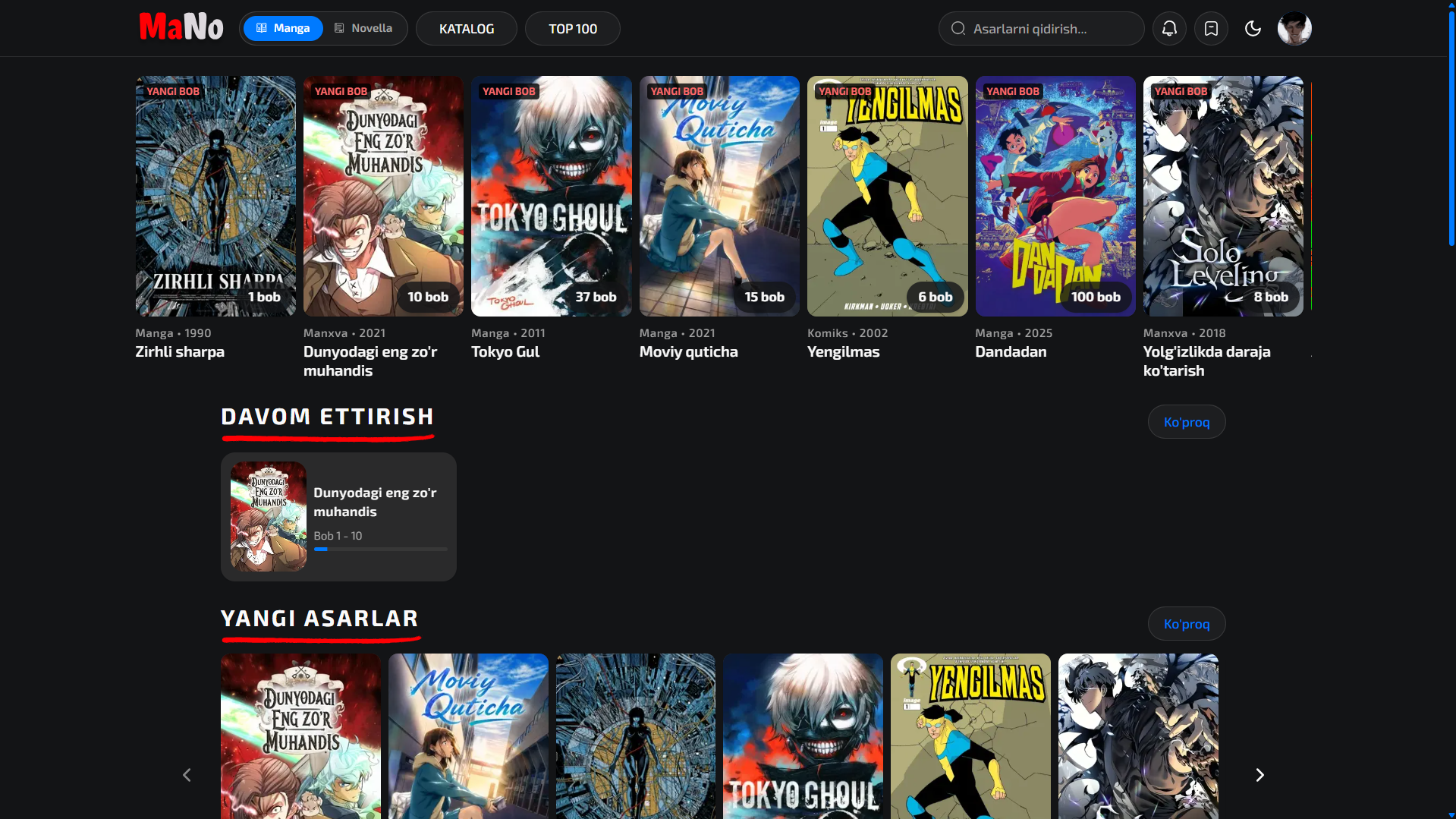Image resolution: width=1456 pixels, height=819 pixels.
Task: Click the MaNo logo
Action: coord(181,27)
